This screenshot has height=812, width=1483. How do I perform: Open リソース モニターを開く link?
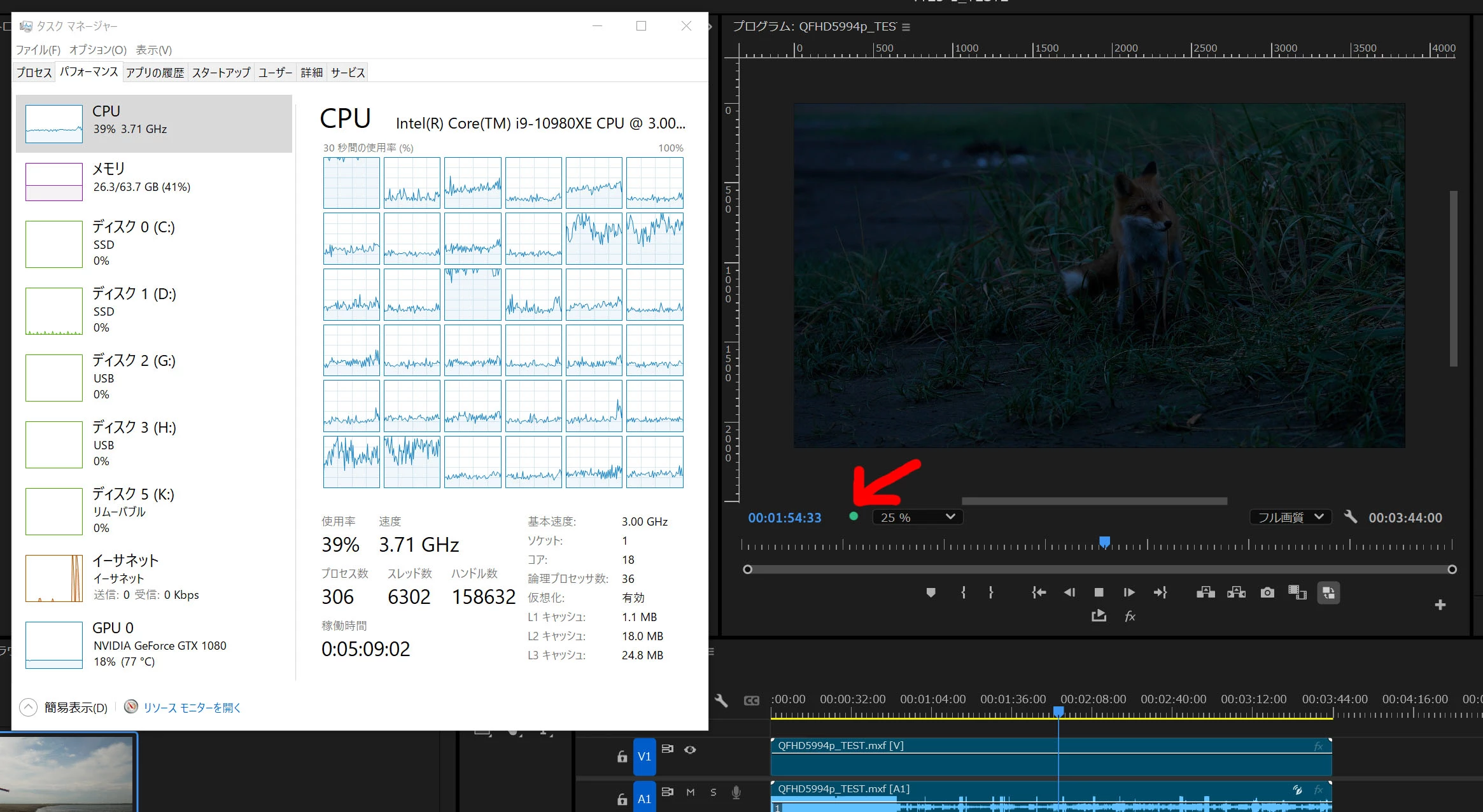click(x=192, y=708)
